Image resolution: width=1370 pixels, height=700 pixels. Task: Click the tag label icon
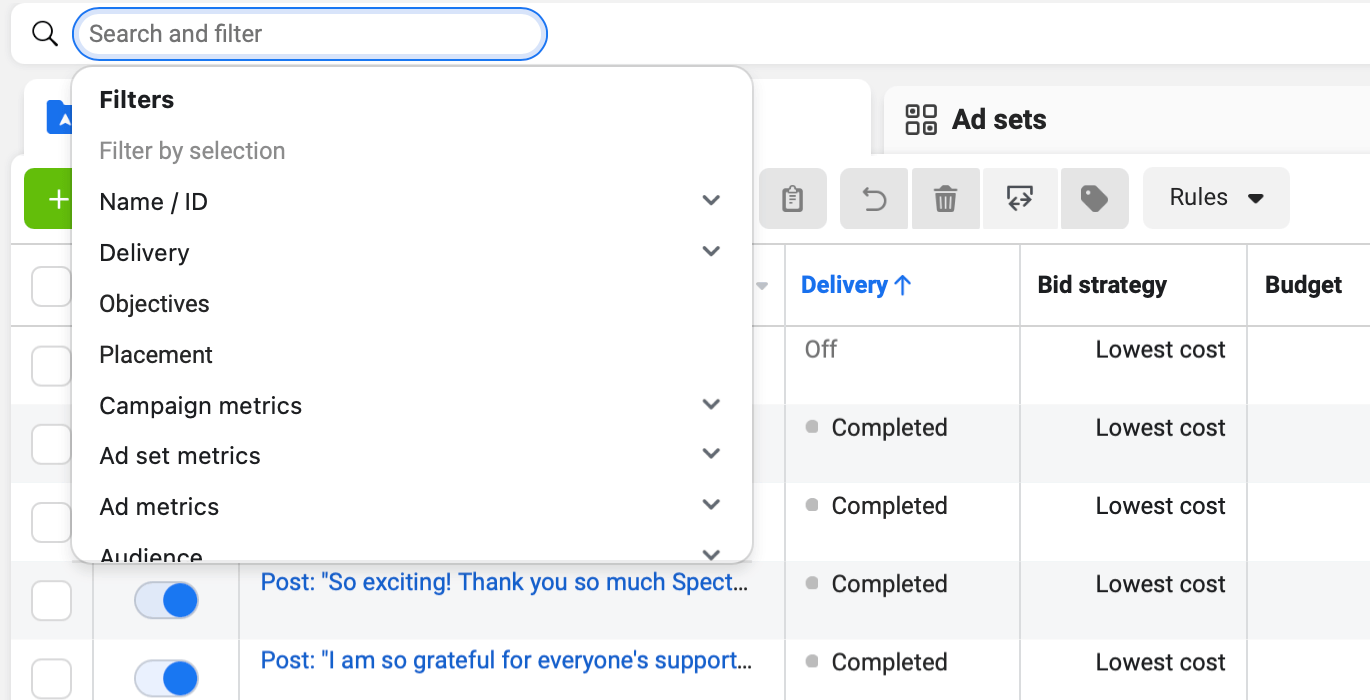(x=1095, y=198)
